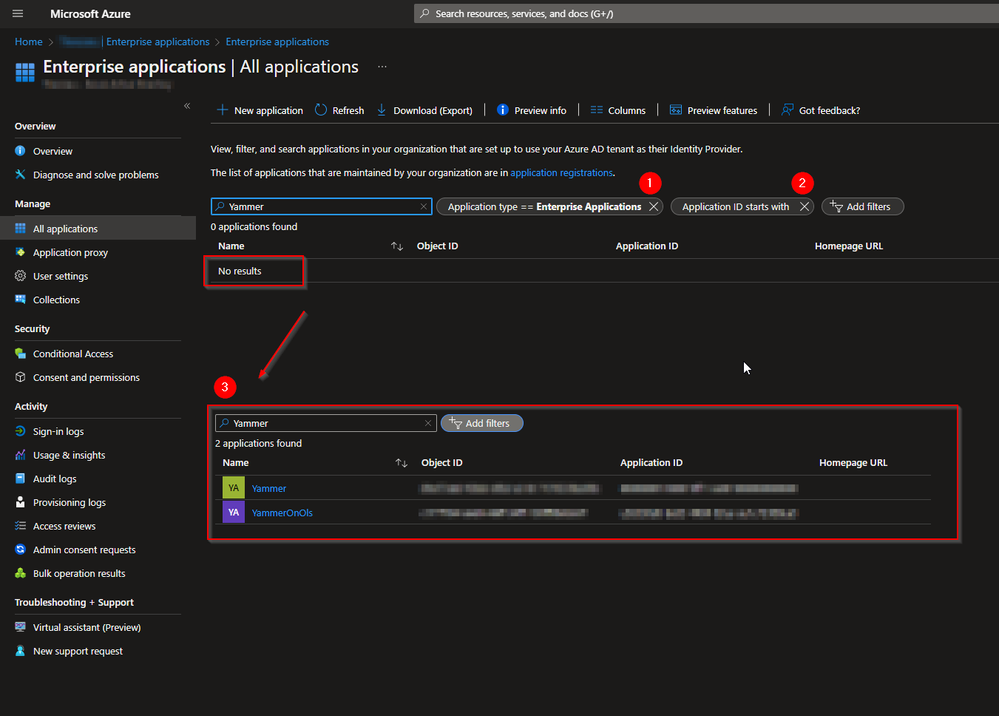The width and height of the screenshot is (999, 716).
Task: Click the Object ID header in the top table
Action: pos(437,246)
